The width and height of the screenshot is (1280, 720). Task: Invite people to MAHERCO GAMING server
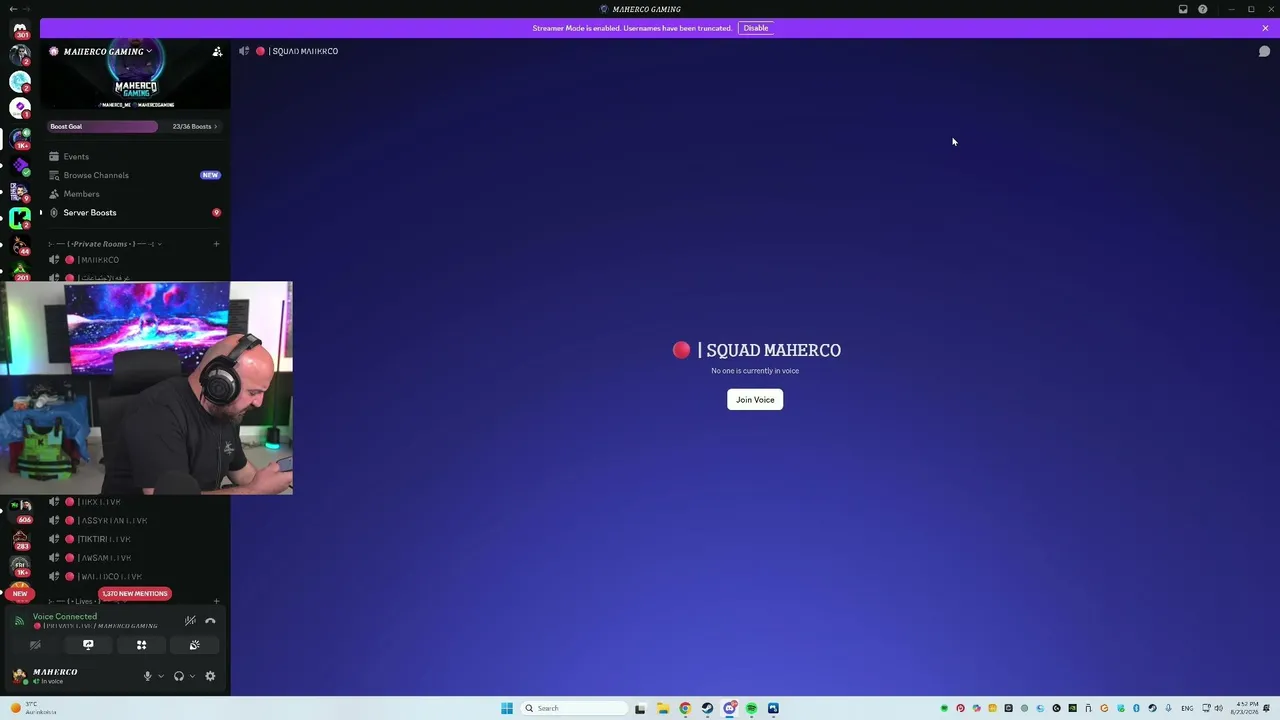pyautogui.click(x=217, y=51)
